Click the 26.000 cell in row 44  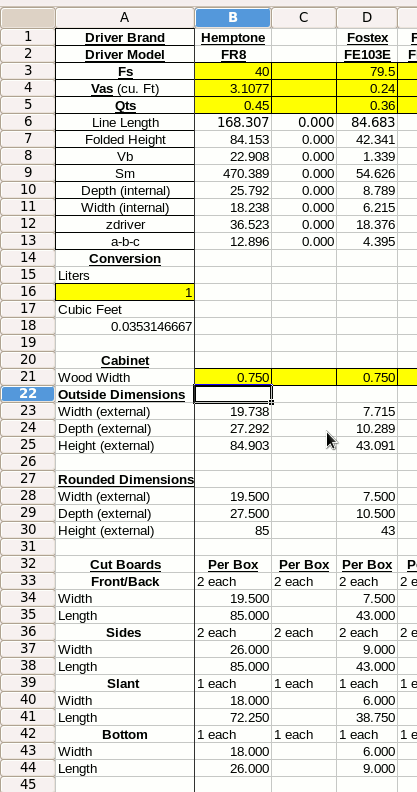click(233, 768)
